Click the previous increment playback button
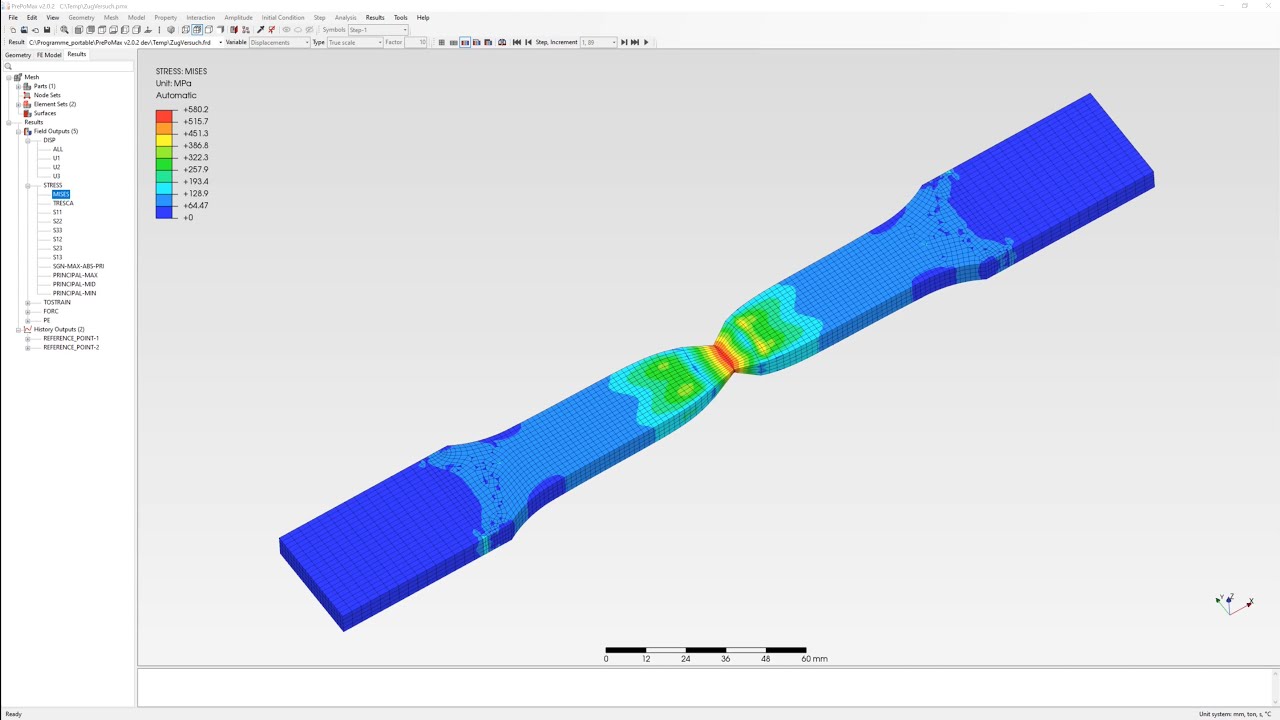1280x720 pixels. point(529,42)
